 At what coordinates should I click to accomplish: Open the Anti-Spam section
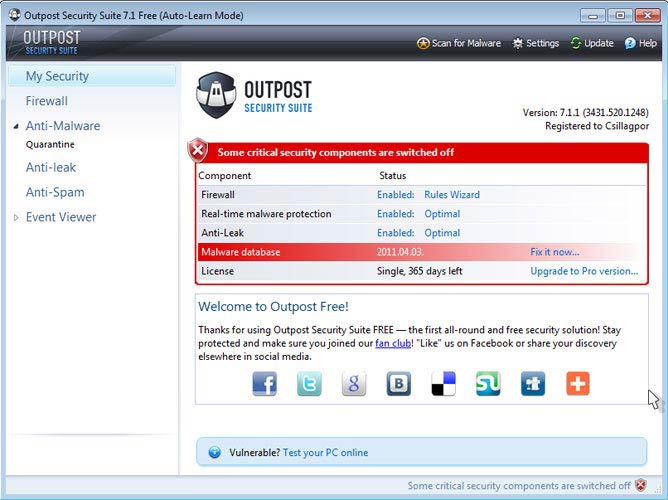55,192
